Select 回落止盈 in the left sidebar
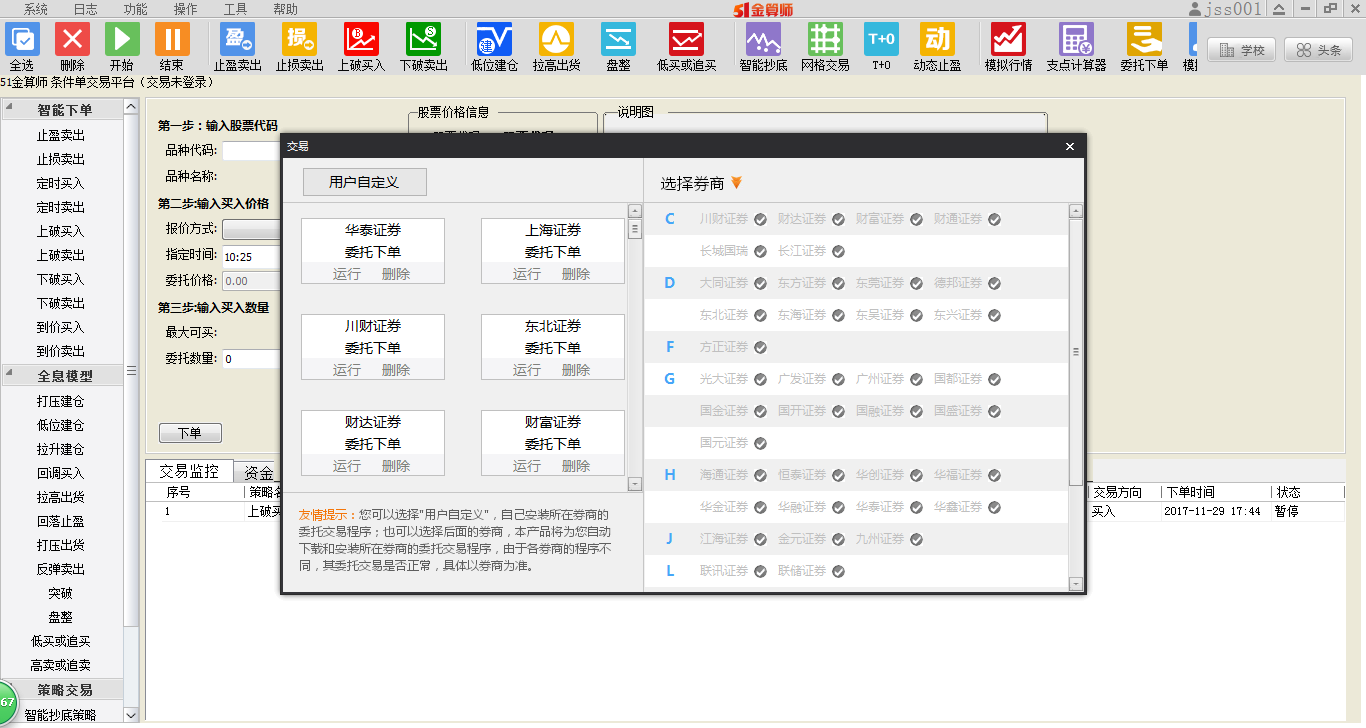The width and height of the screenshot is (1366, 728). click(61, 521)
